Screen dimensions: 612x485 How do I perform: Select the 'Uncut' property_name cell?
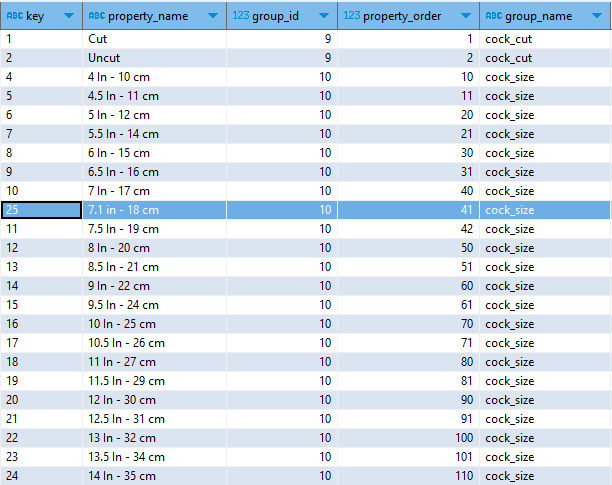pos(155,58)
